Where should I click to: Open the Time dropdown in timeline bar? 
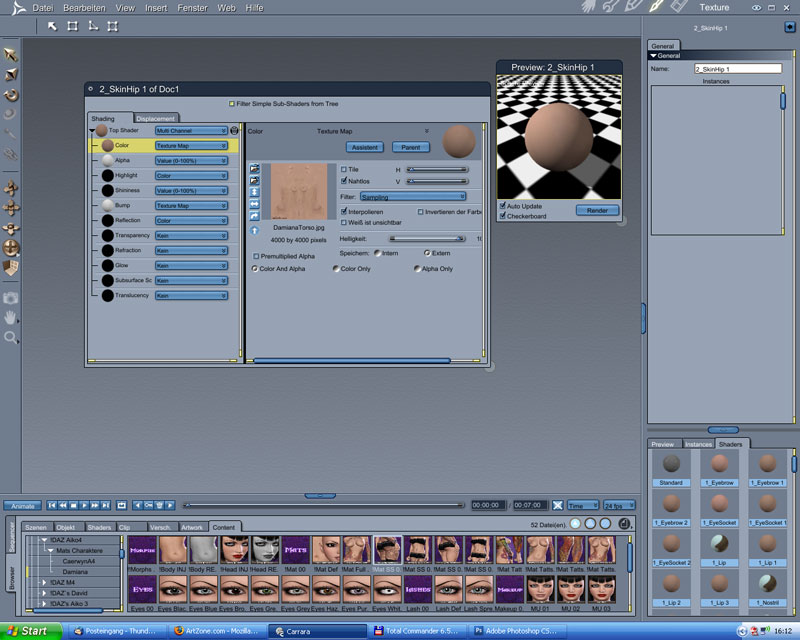[583, 505]
